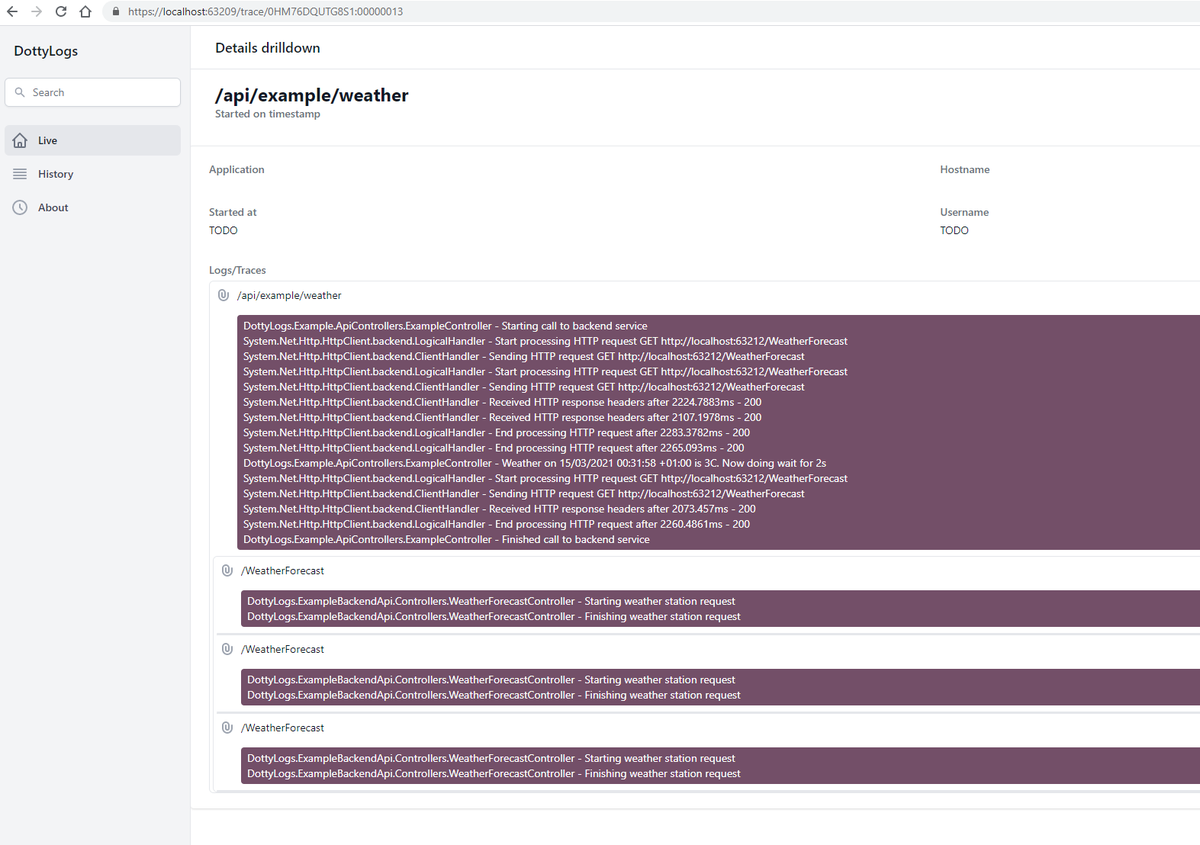Open the About menu item
This screenshot has height=845, width=1200.
93,207
